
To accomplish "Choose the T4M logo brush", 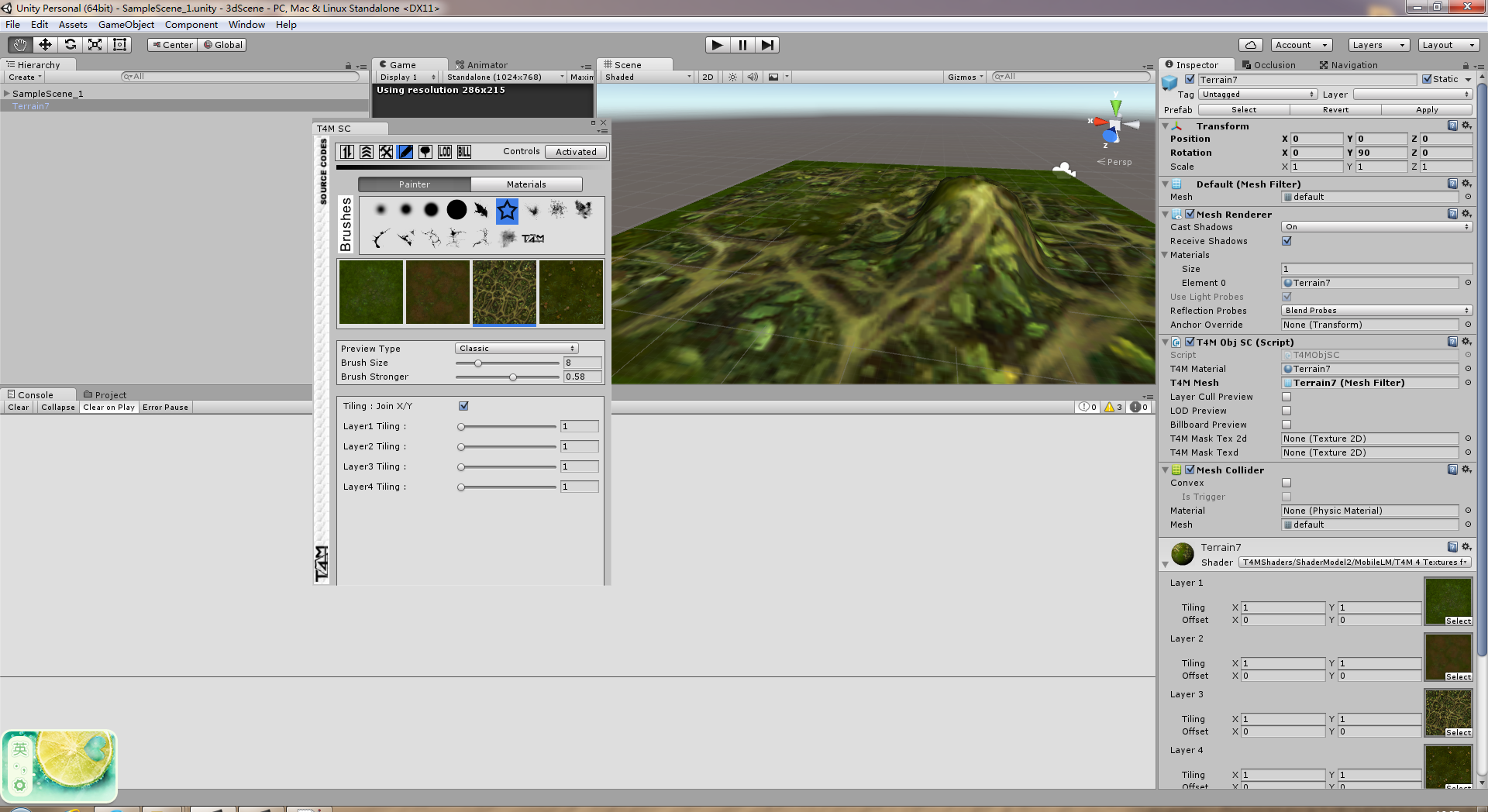I will click(x=533, y=238).
